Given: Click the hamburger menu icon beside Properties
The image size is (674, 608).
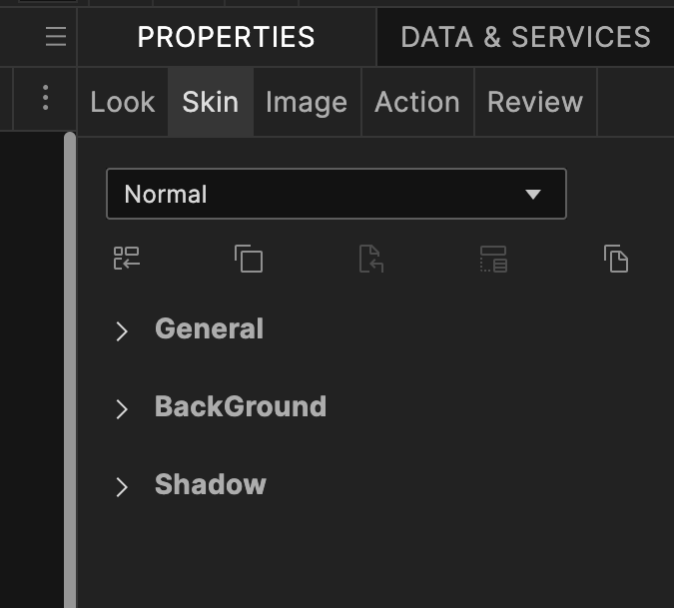Looking at the screenshot, I should (x=56, y=37).
